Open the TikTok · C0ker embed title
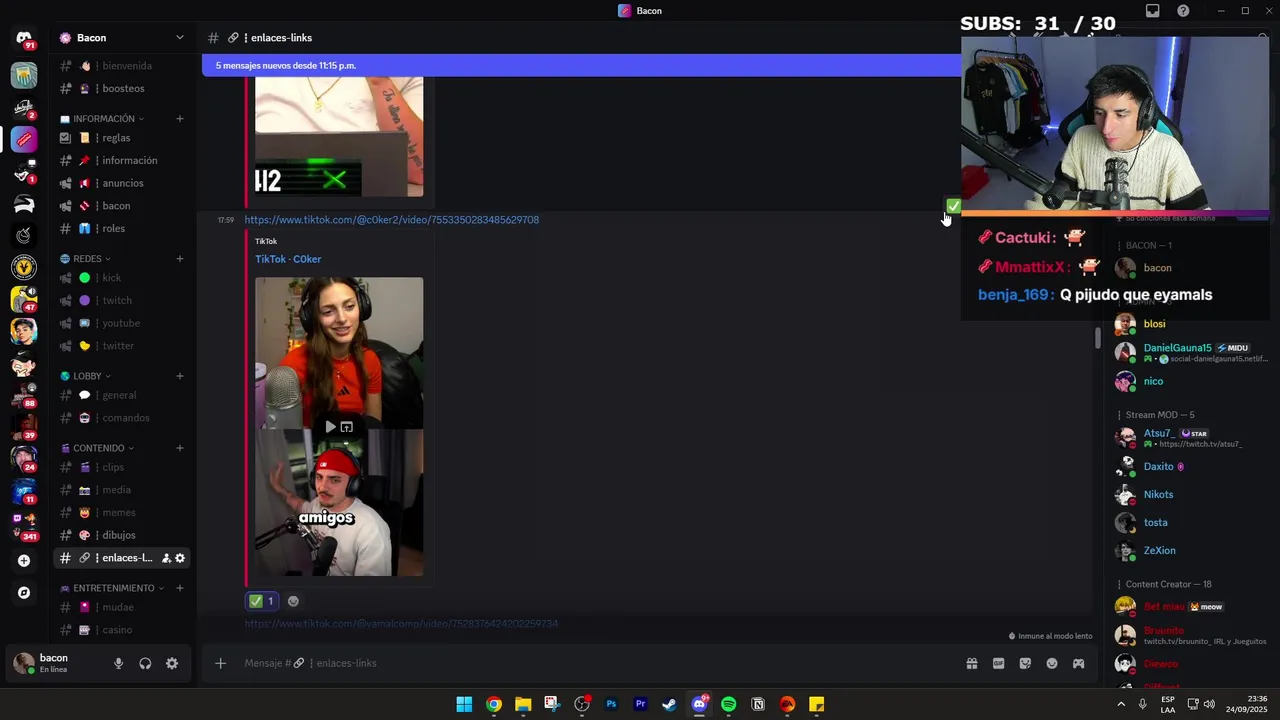Screen dimensions: 1280x720 pyautogui.click(x=288, y=259)
